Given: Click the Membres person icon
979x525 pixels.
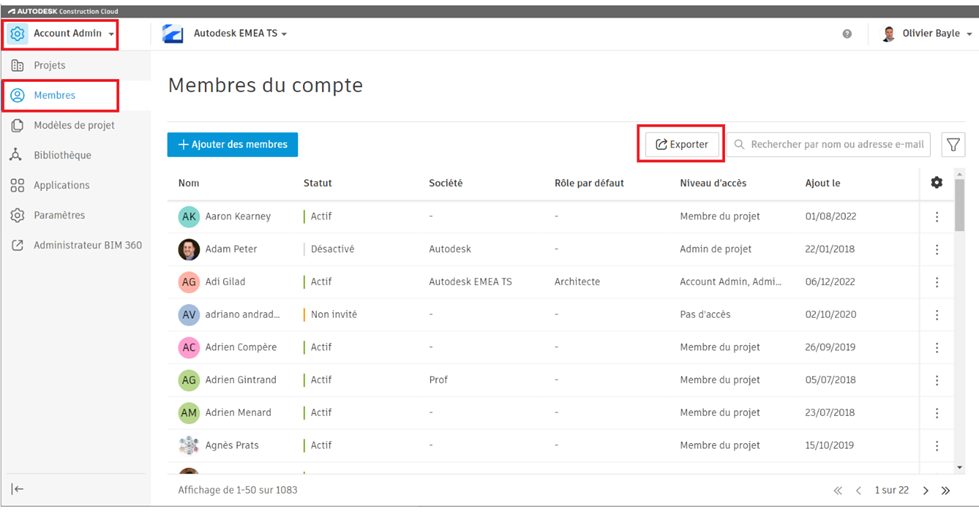Looking at the screenshot, I should [x=17, y=95].
